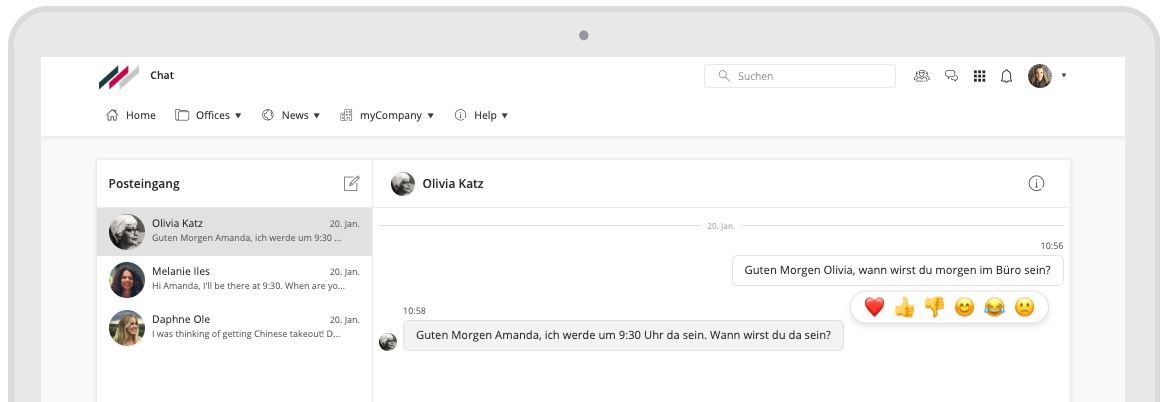Click the folder icon beside Offices
Image resolution: width=1166 pixels, height=402 pixels.
click(x=181, y=115)
